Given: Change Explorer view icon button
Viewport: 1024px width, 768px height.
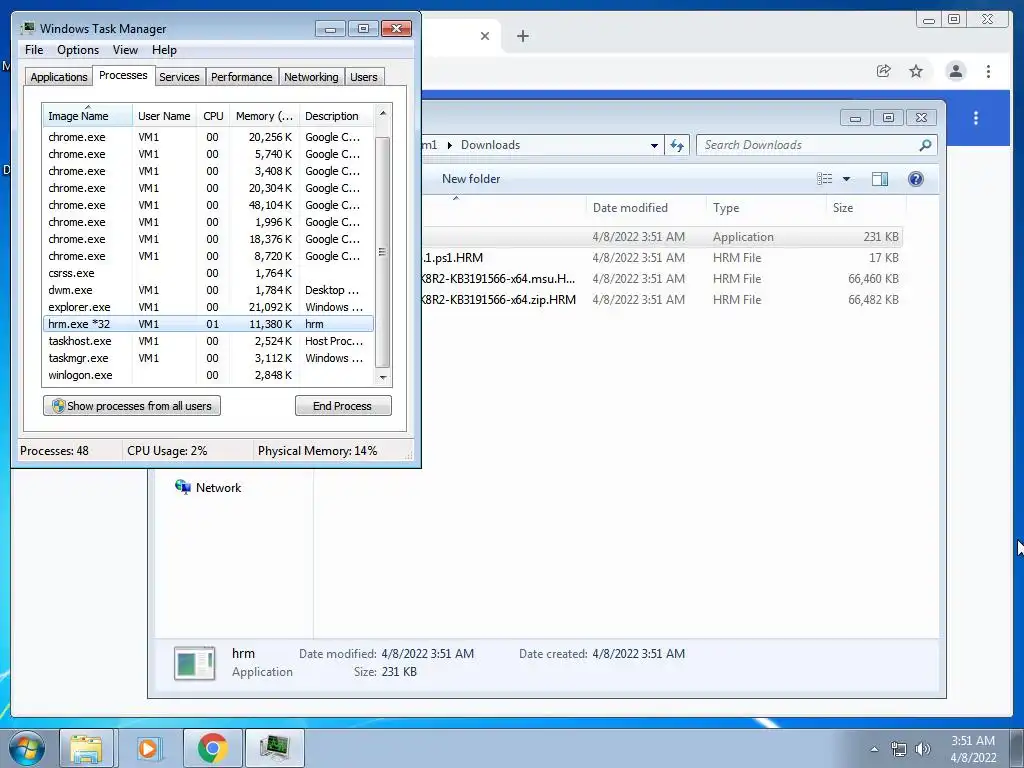Looking at the screenshot, I should [x=825, y=179].
